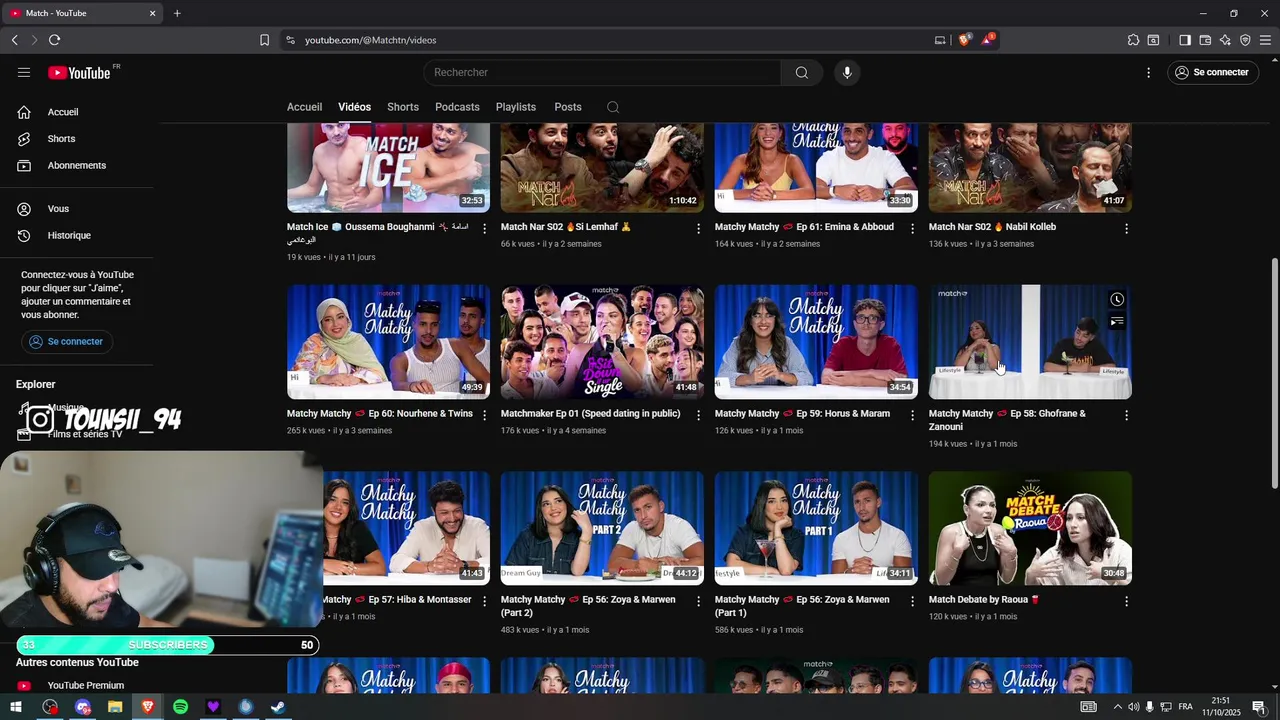Viewport: 1280px width, 720px height.
Task: Add Ep 58 video to Watch Later
Action: click(x=1117, y=299)
